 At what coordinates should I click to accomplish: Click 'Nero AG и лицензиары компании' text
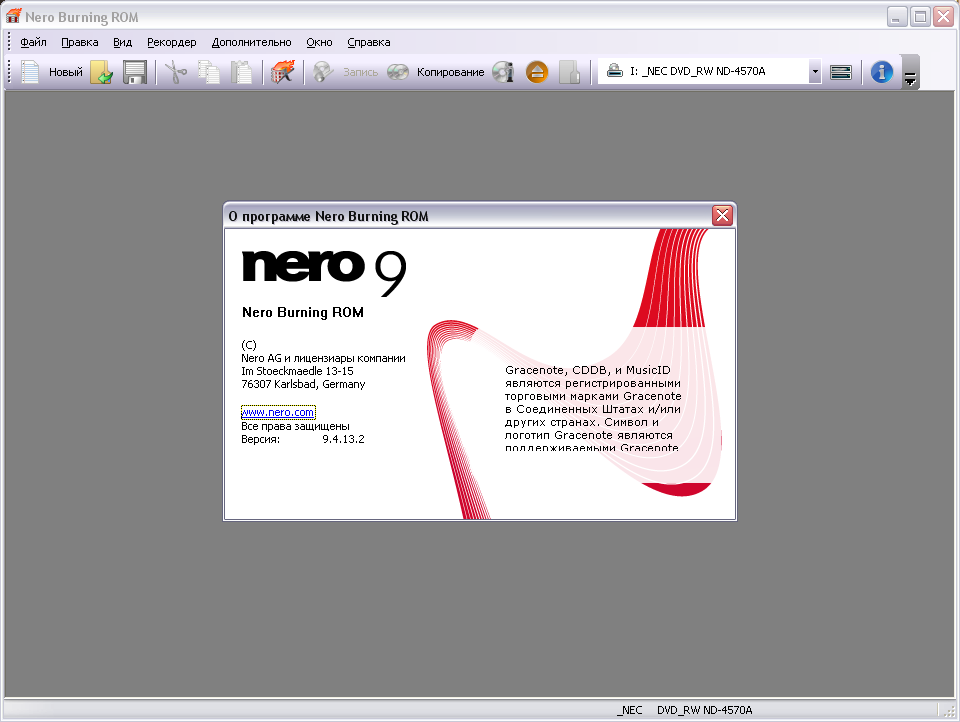tap(323, 358)
